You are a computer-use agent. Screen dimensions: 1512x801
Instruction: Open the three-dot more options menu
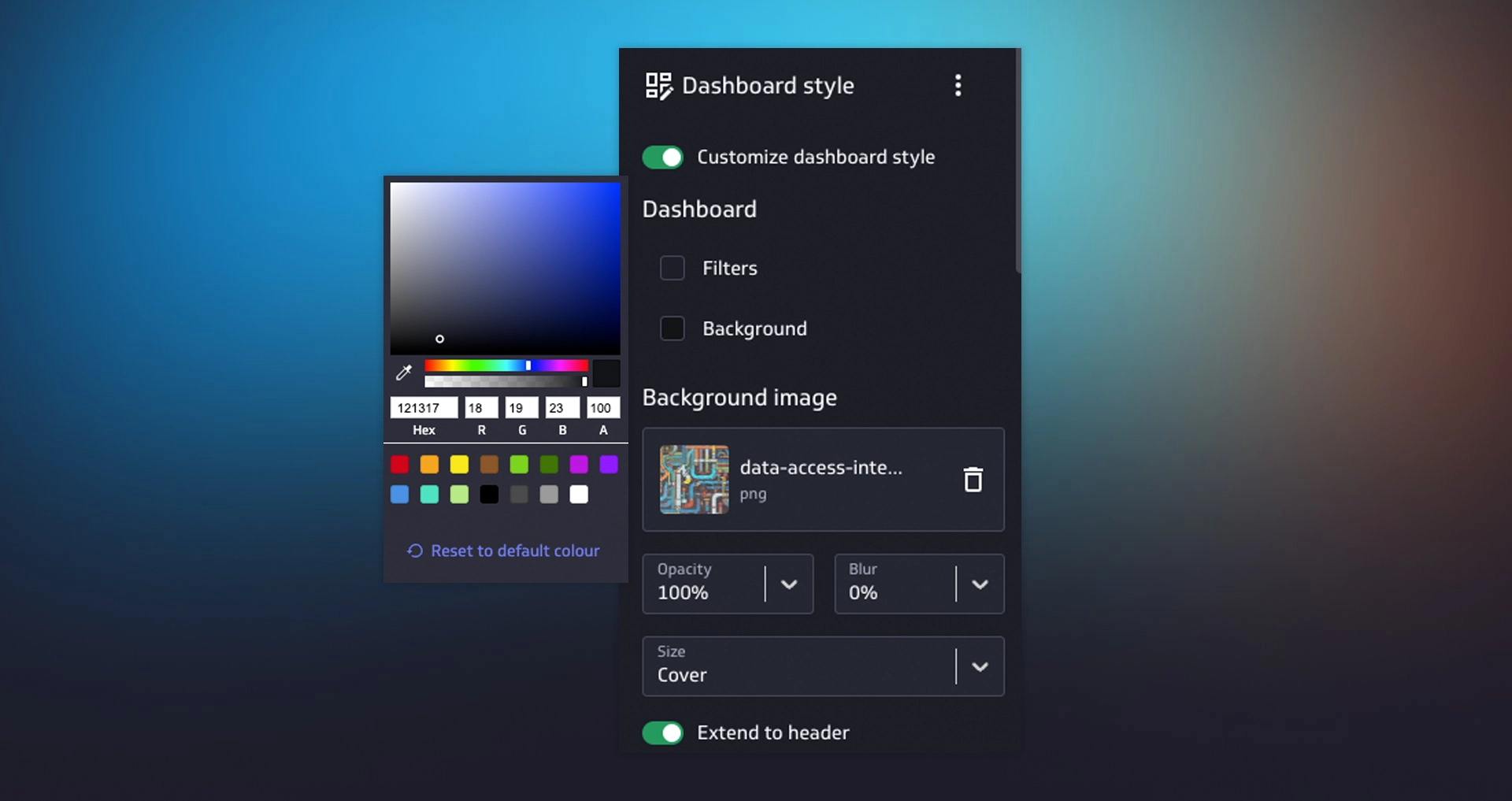[x=958, y=85]
